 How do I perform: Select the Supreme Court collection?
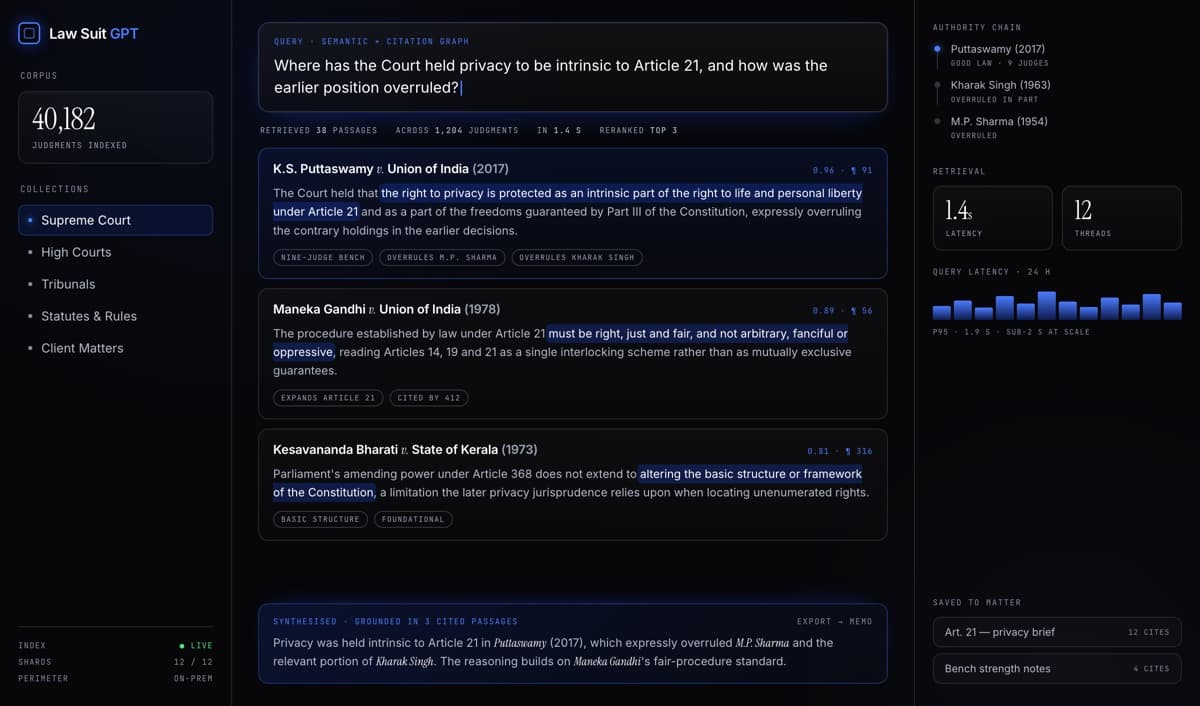(116, 220)
